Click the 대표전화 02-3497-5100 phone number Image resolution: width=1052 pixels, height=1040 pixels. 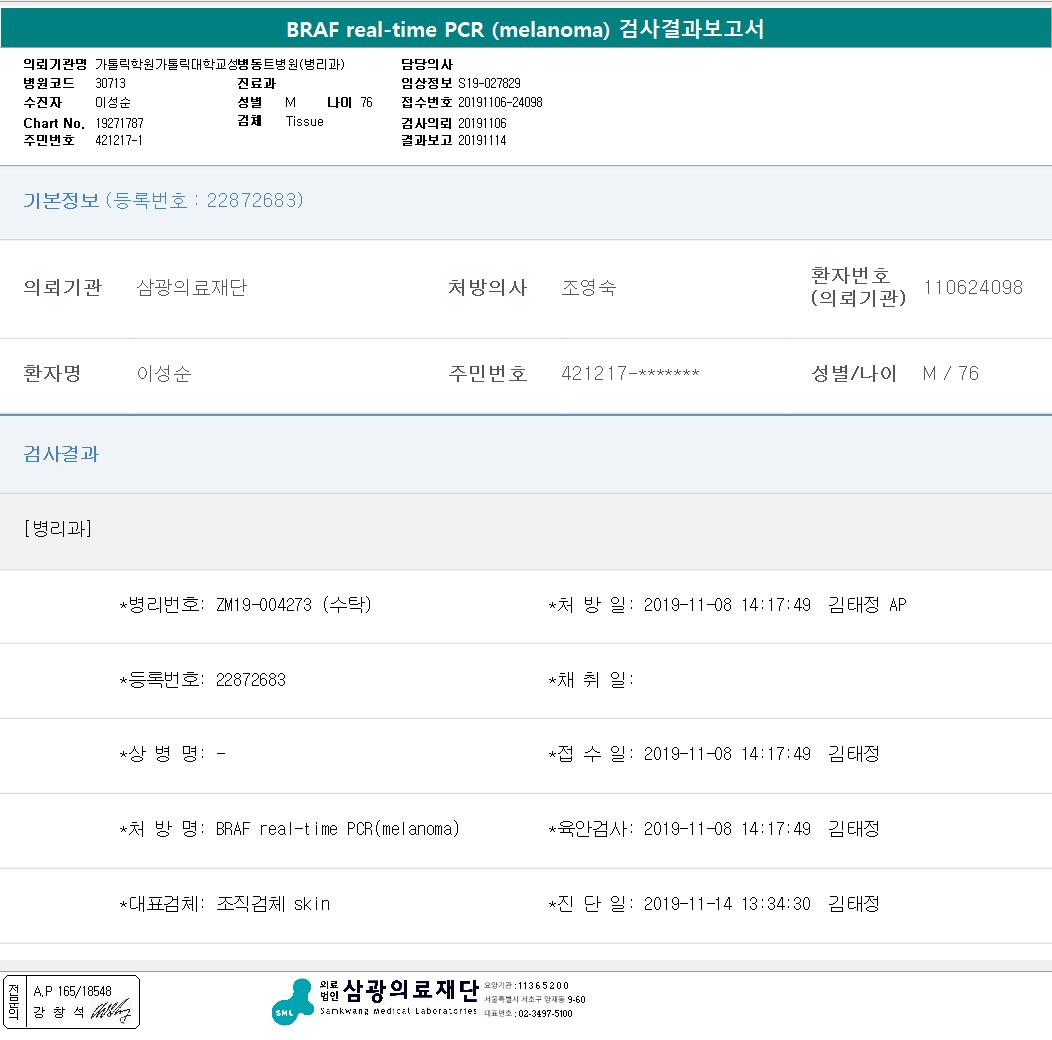tap(543, 1013)
